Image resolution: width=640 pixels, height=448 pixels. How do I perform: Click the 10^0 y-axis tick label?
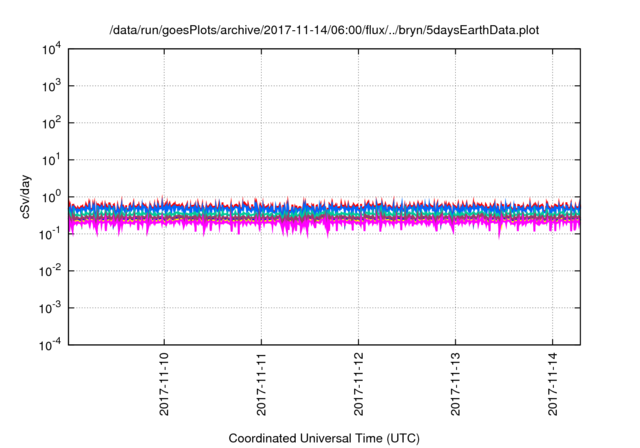coord(51,197)
